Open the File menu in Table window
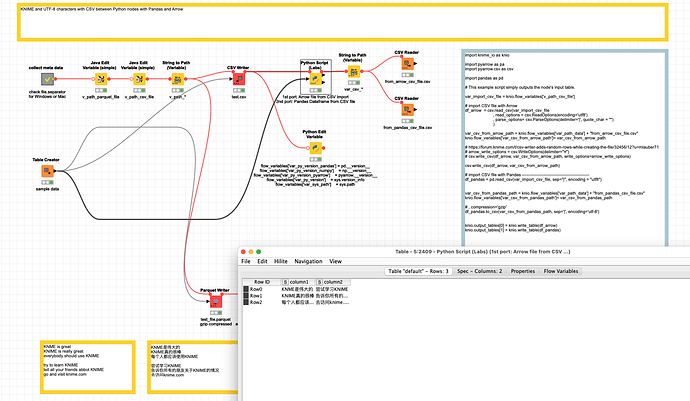Image resolution: width=690 pixels, height=401 pixels. click(246, 261)
